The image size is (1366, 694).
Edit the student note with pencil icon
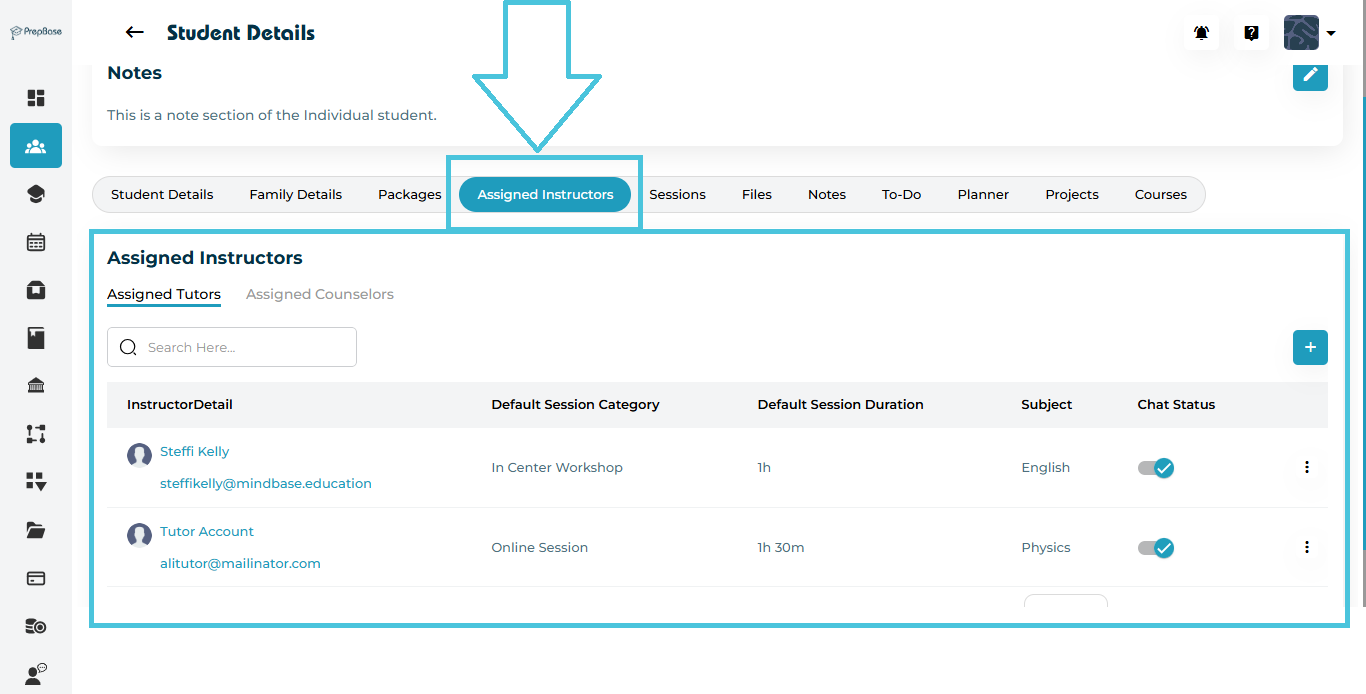coord(1310,74)
